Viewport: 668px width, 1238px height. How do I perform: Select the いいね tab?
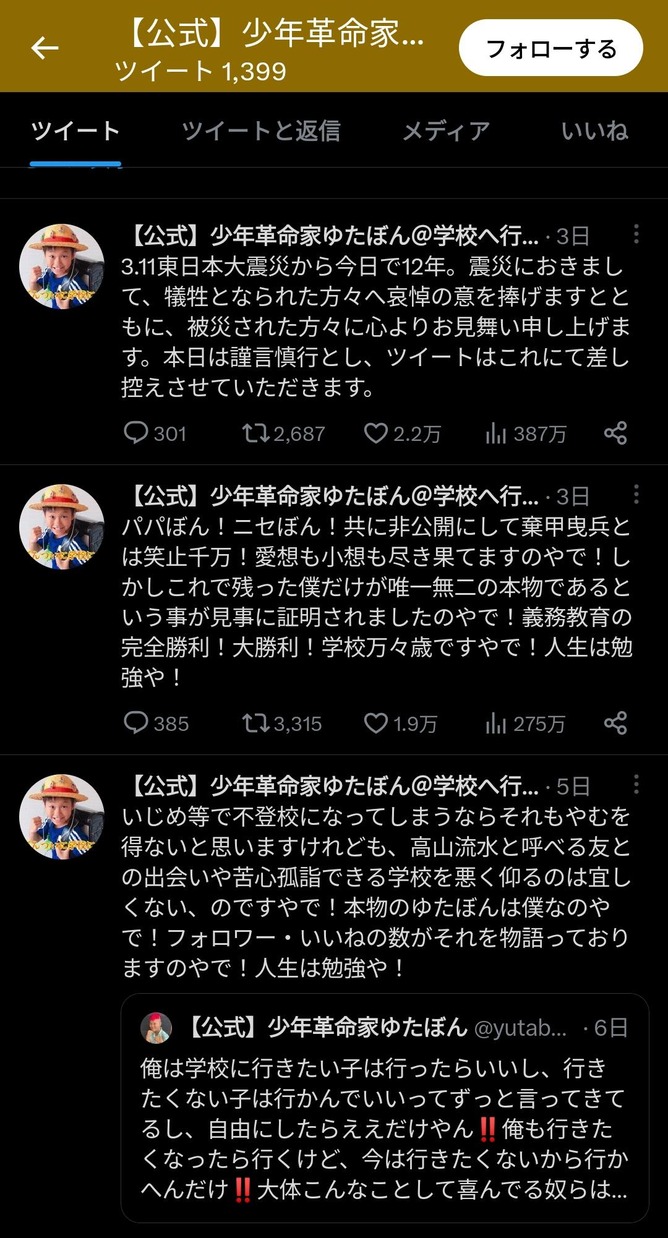click(x=594, y=130)
